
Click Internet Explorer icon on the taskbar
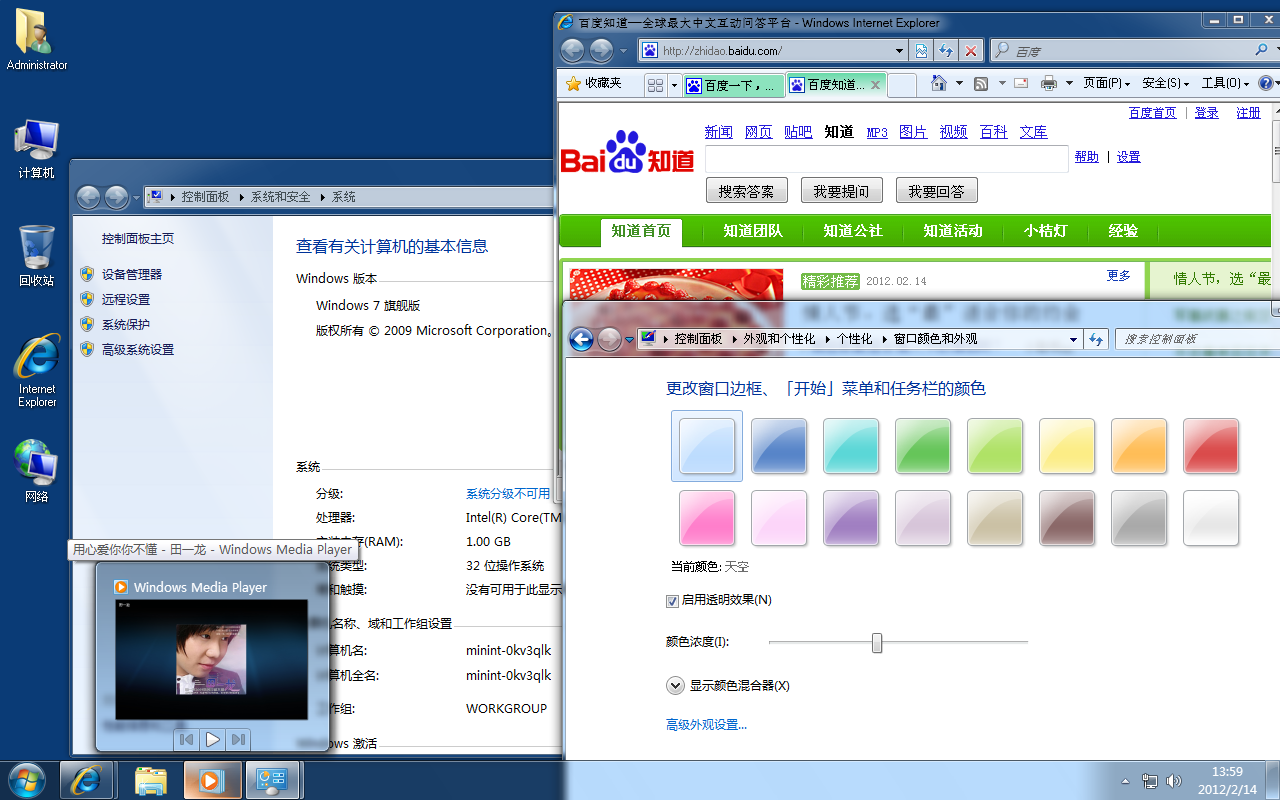[86, 780]
